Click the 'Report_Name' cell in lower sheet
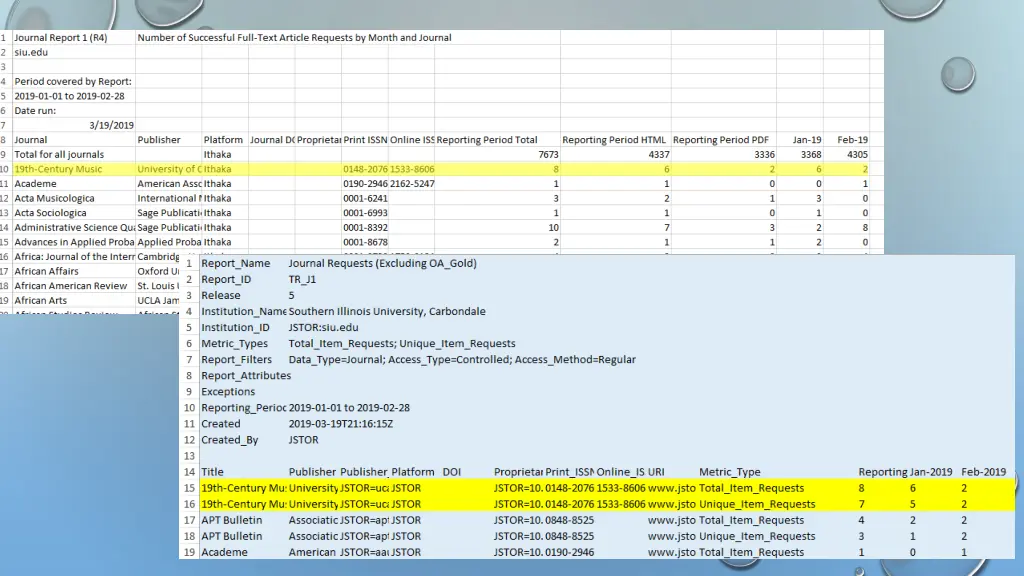 pos(236,263)
